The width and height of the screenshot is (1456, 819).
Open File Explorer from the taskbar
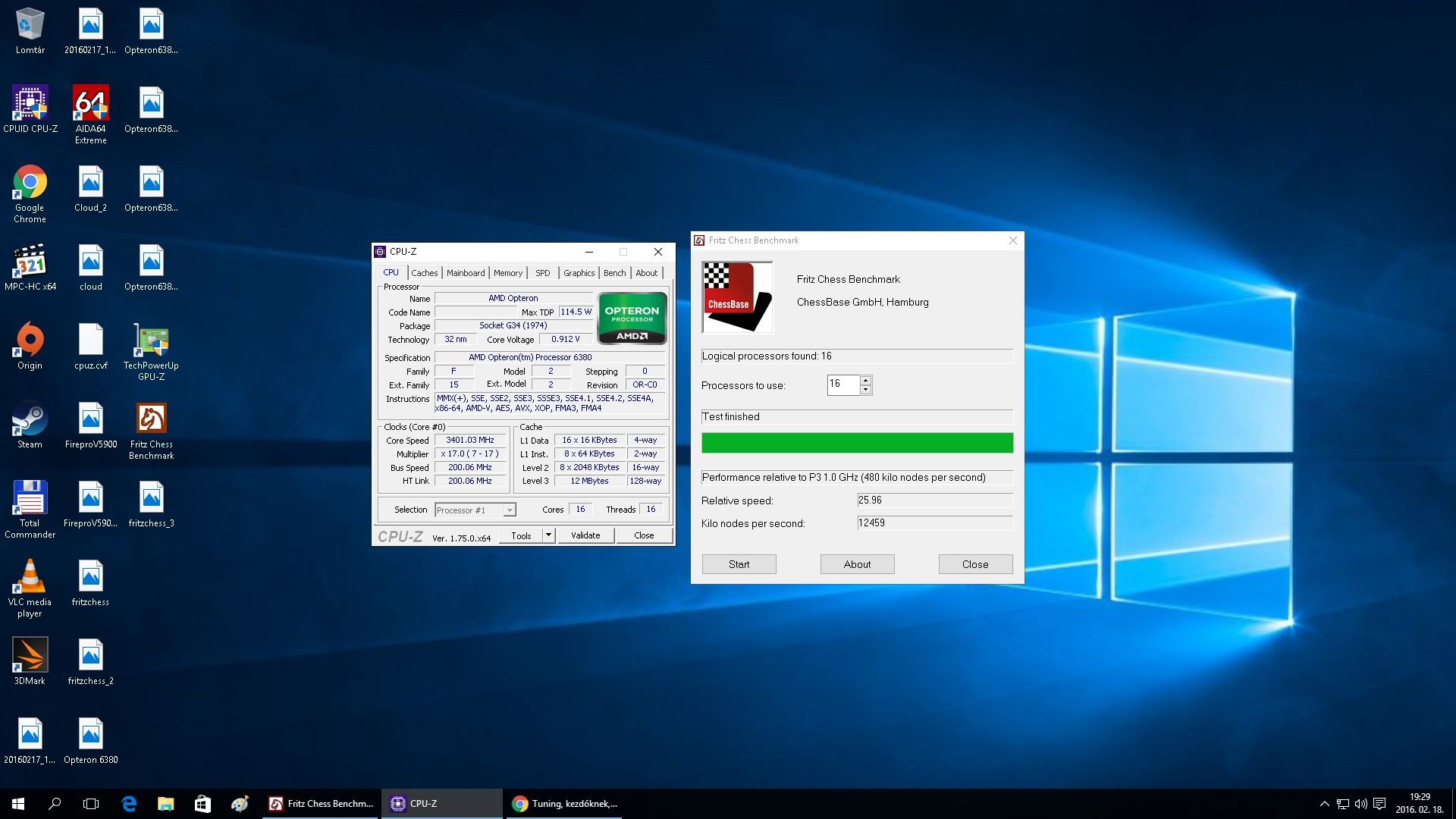(165, 804)
